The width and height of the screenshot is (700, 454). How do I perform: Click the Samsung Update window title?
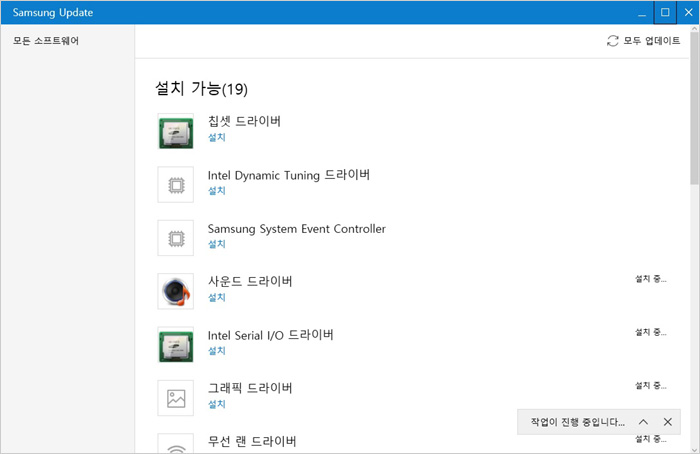point(53,12)
